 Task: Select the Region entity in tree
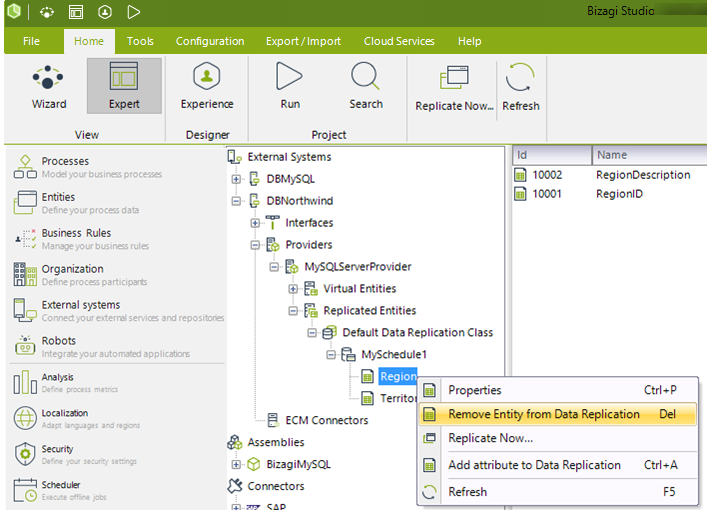(398, 377)
